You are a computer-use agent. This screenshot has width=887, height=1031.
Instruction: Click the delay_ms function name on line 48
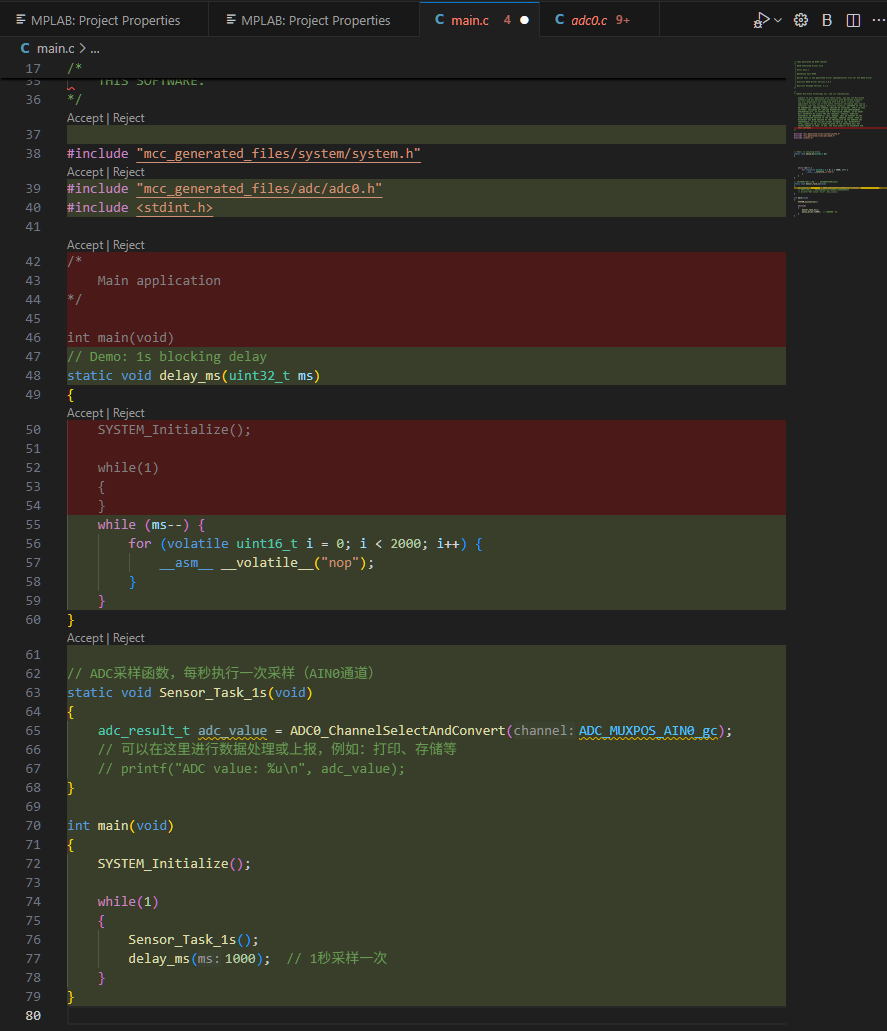point(189,375)
